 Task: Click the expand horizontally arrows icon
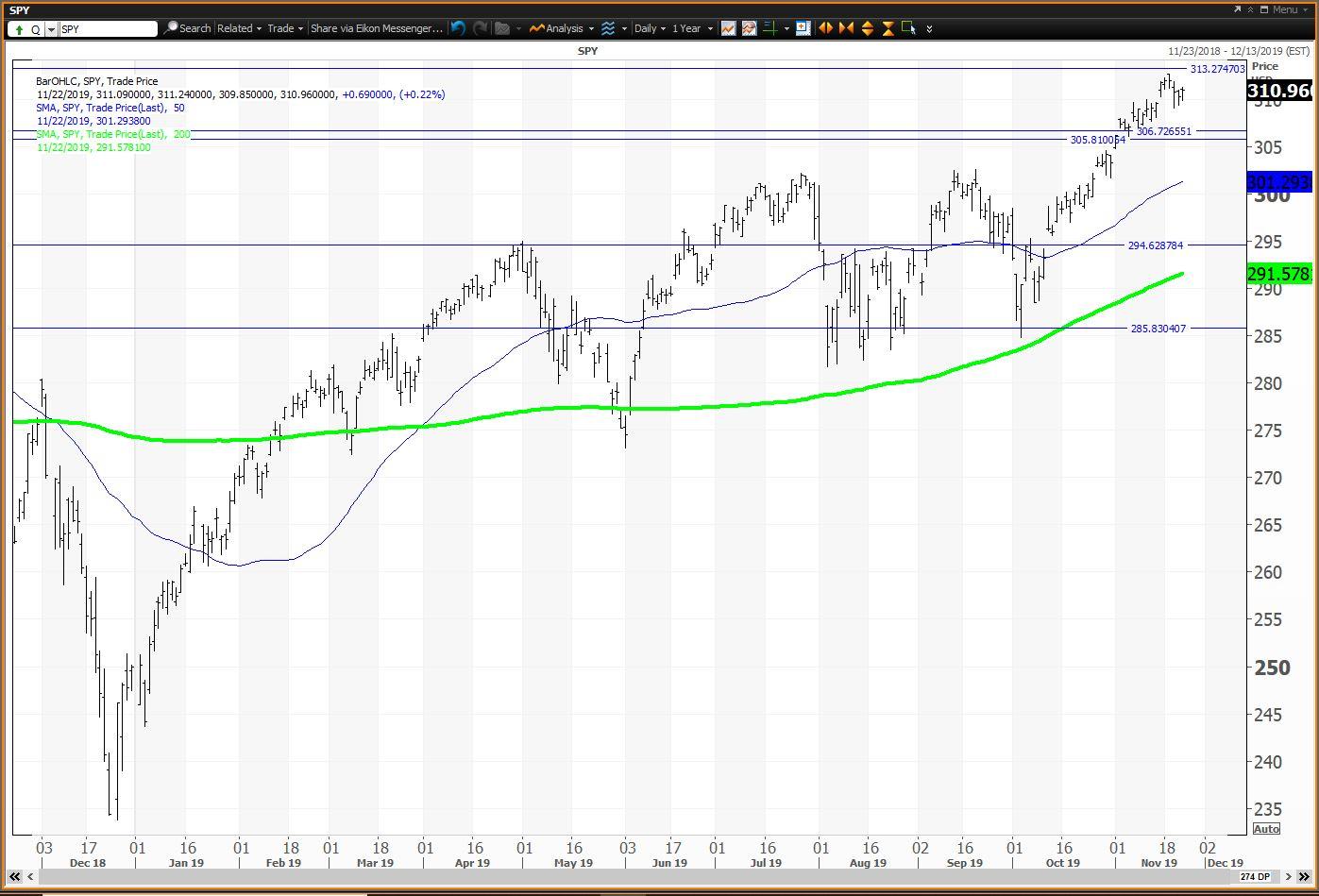(825, 28)
